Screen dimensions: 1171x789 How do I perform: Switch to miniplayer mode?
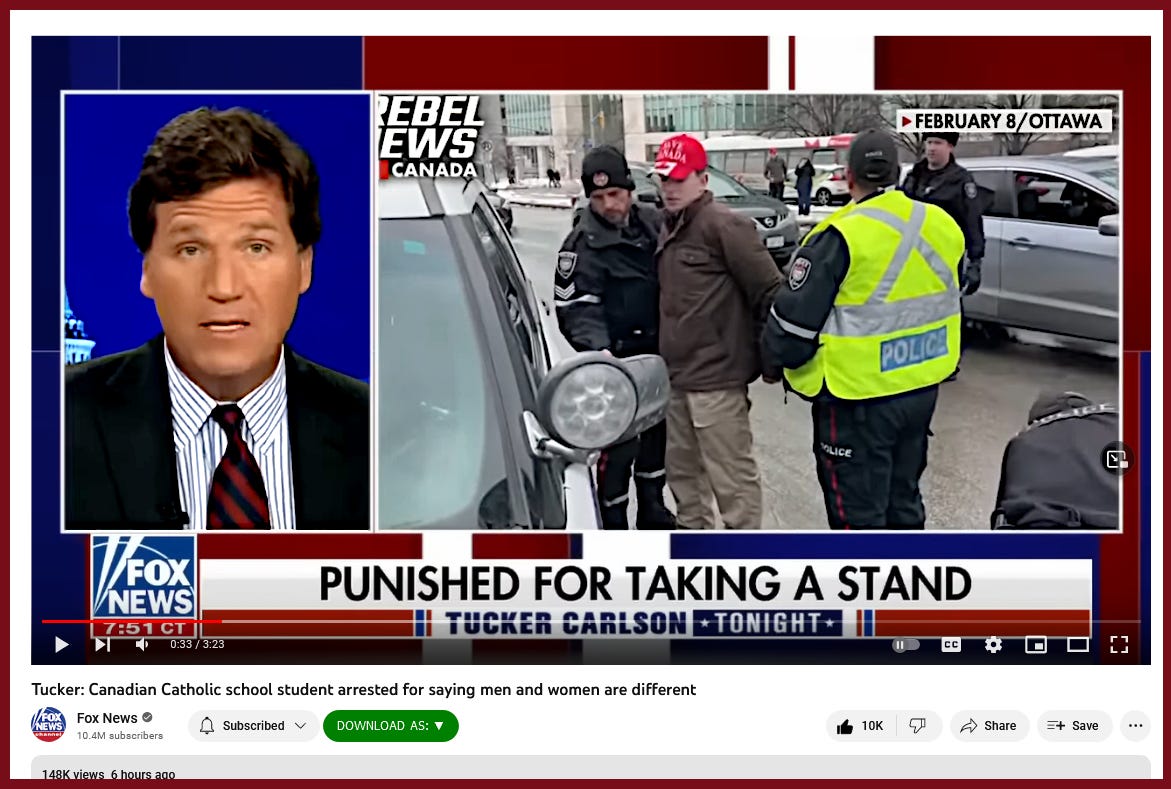1036,644
